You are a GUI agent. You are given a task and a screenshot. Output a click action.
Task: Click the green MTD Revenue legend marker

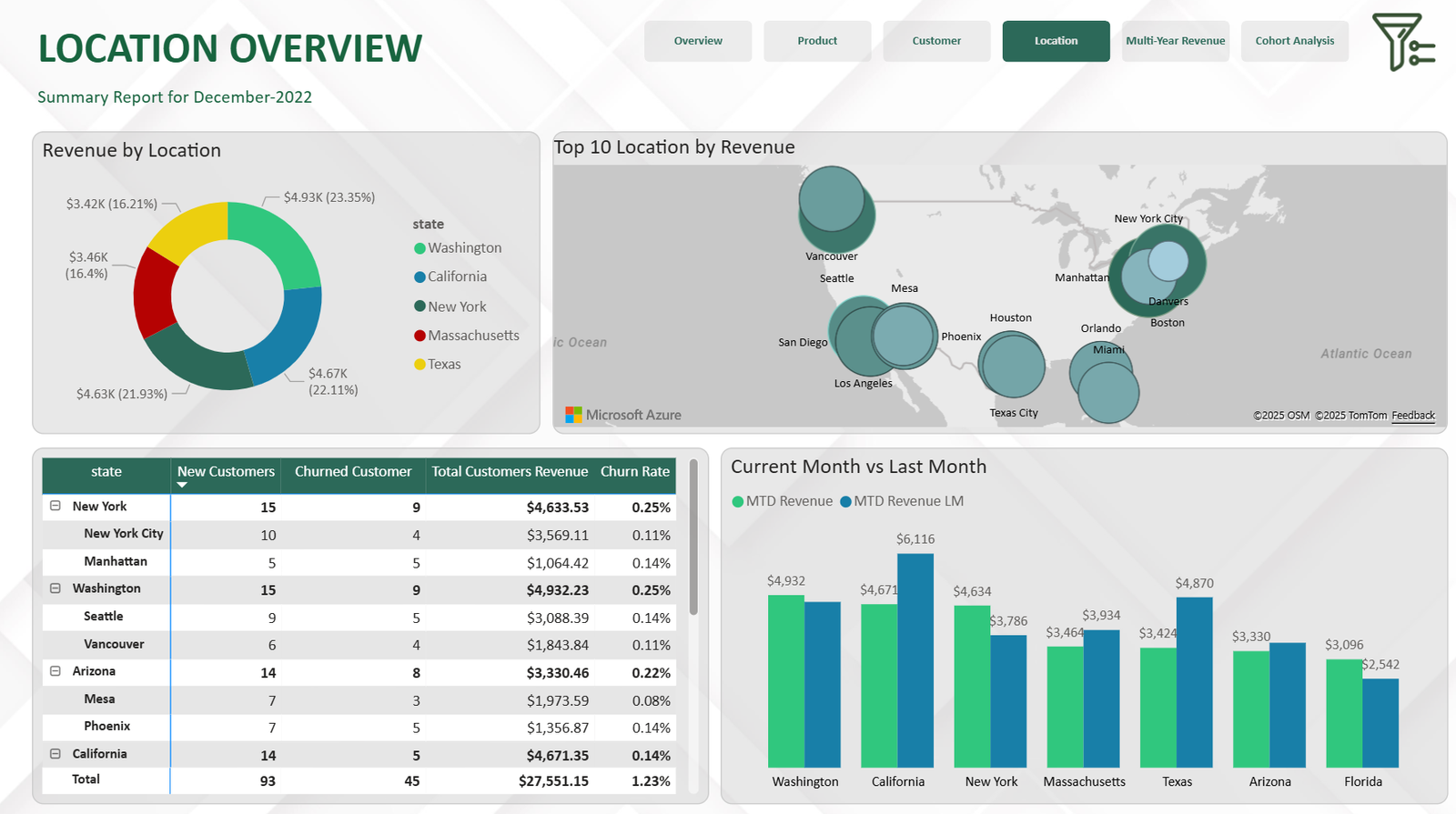pos(738,502)
